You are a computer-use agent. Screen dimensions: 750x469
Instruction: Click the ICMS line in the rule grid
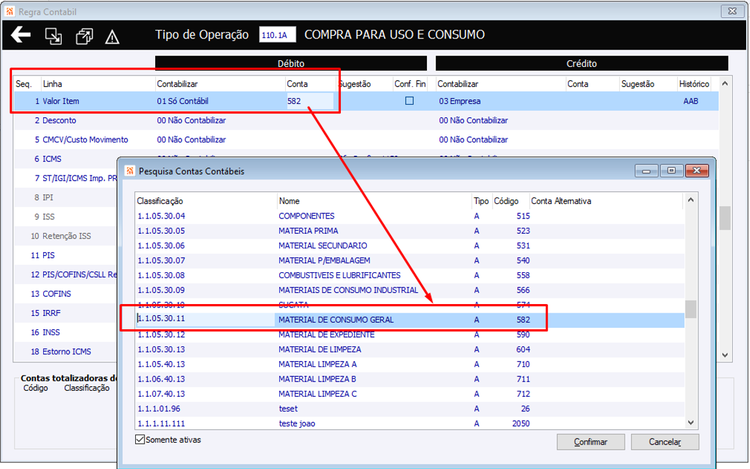pyautogui.click(x=52, y=159)
